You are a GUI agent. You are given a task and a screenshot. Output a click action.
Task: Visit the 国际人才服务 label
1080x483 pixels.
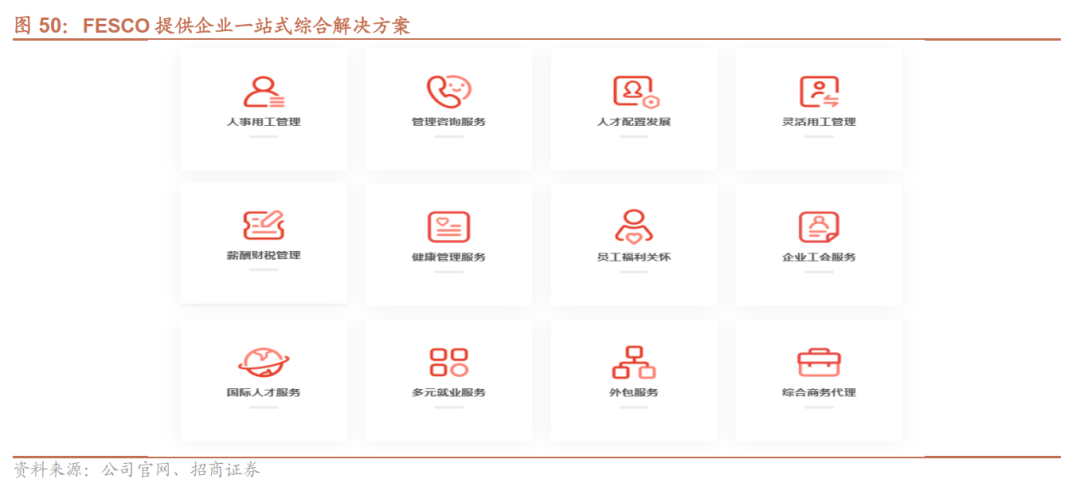[x=264, y=393]
